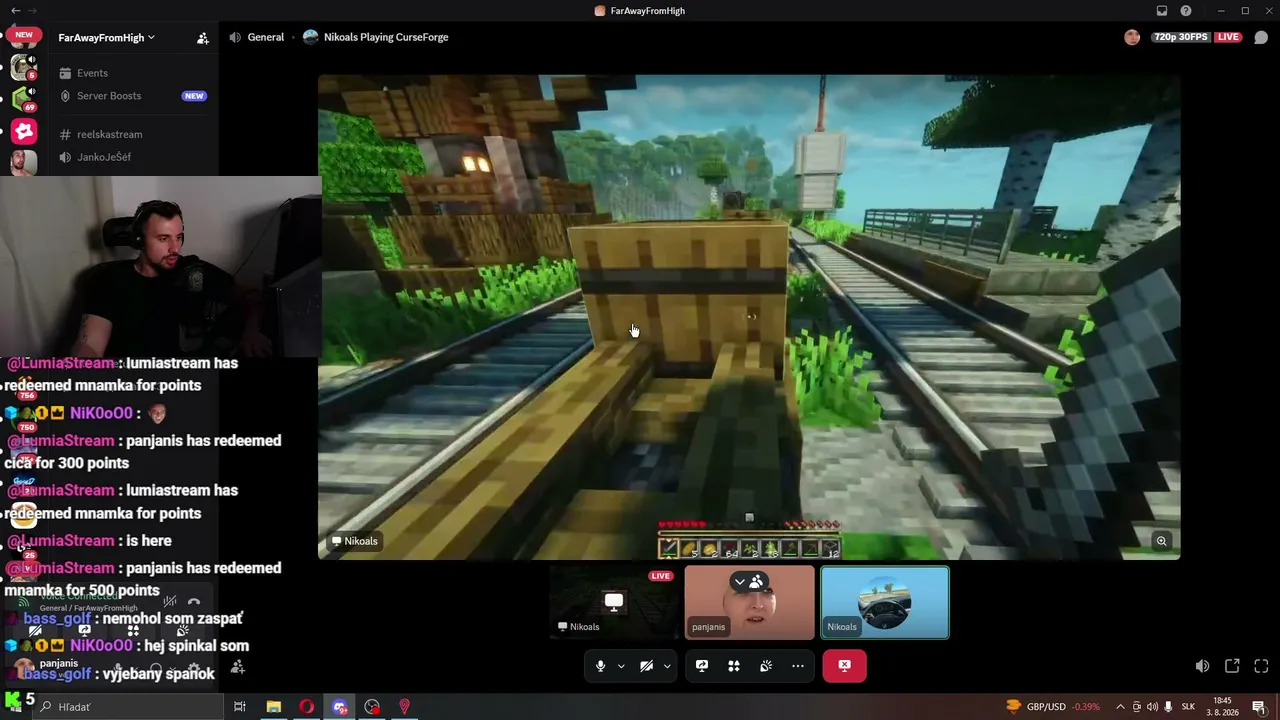The height and width of the screenshot is (720, 1280).
Task: Collapse participants with chevron on panjanis tile
Action: coord(740,582)
